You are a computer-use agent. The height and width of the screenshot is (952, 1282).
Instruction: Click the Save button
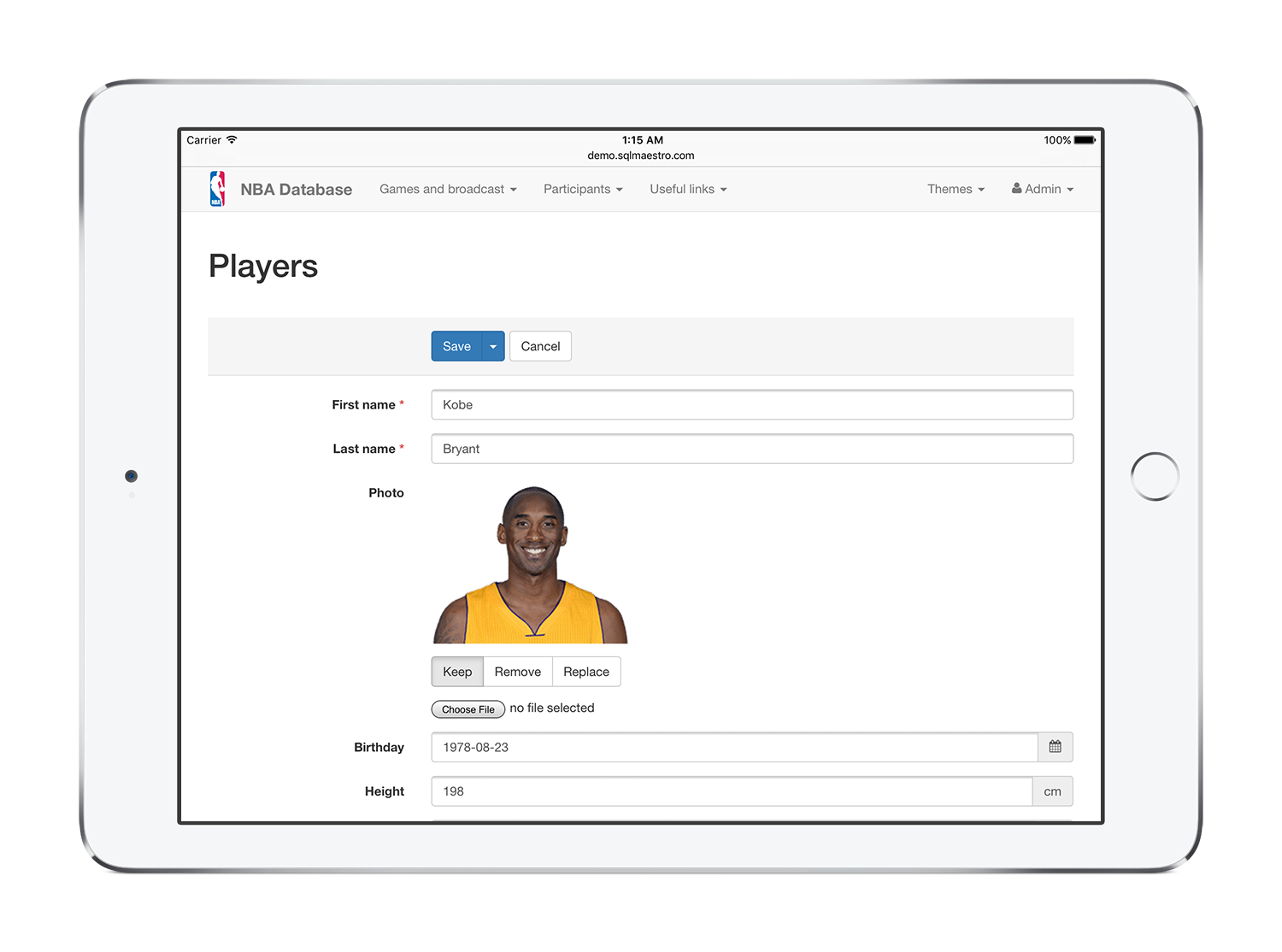[456, 346]
